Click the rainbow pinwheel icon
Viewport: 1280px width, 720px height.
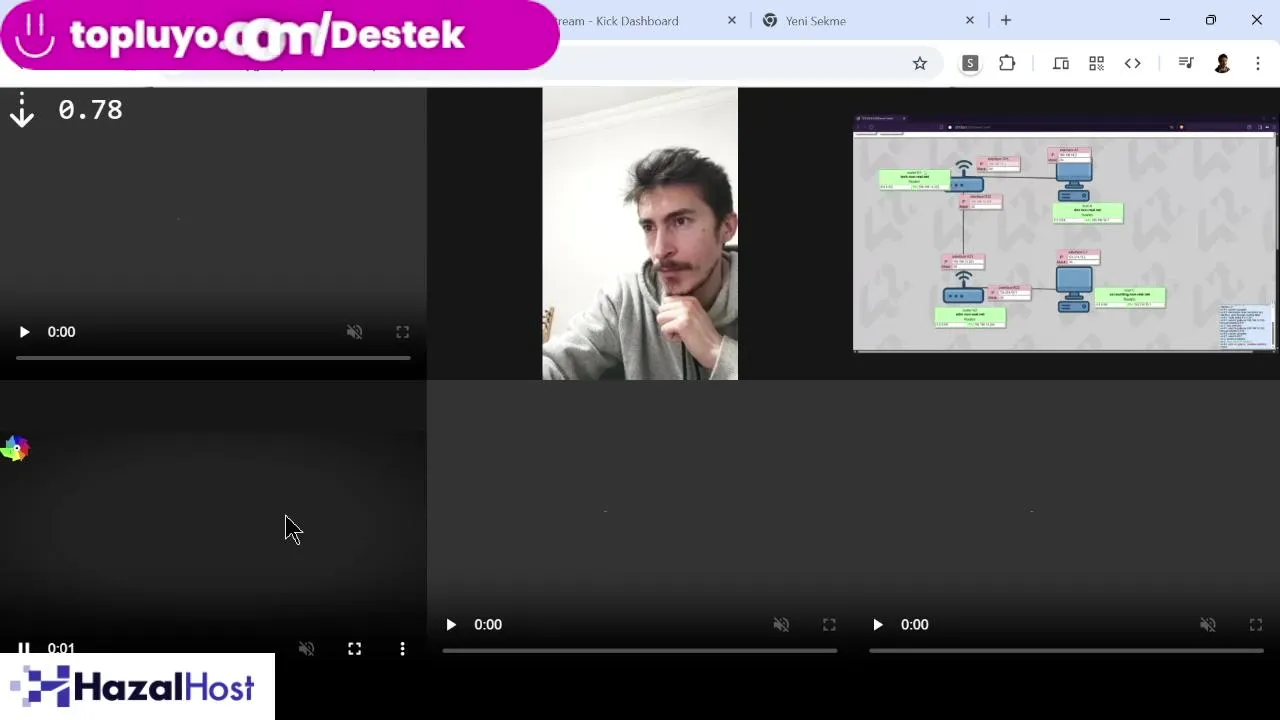(x=15, y=449)
